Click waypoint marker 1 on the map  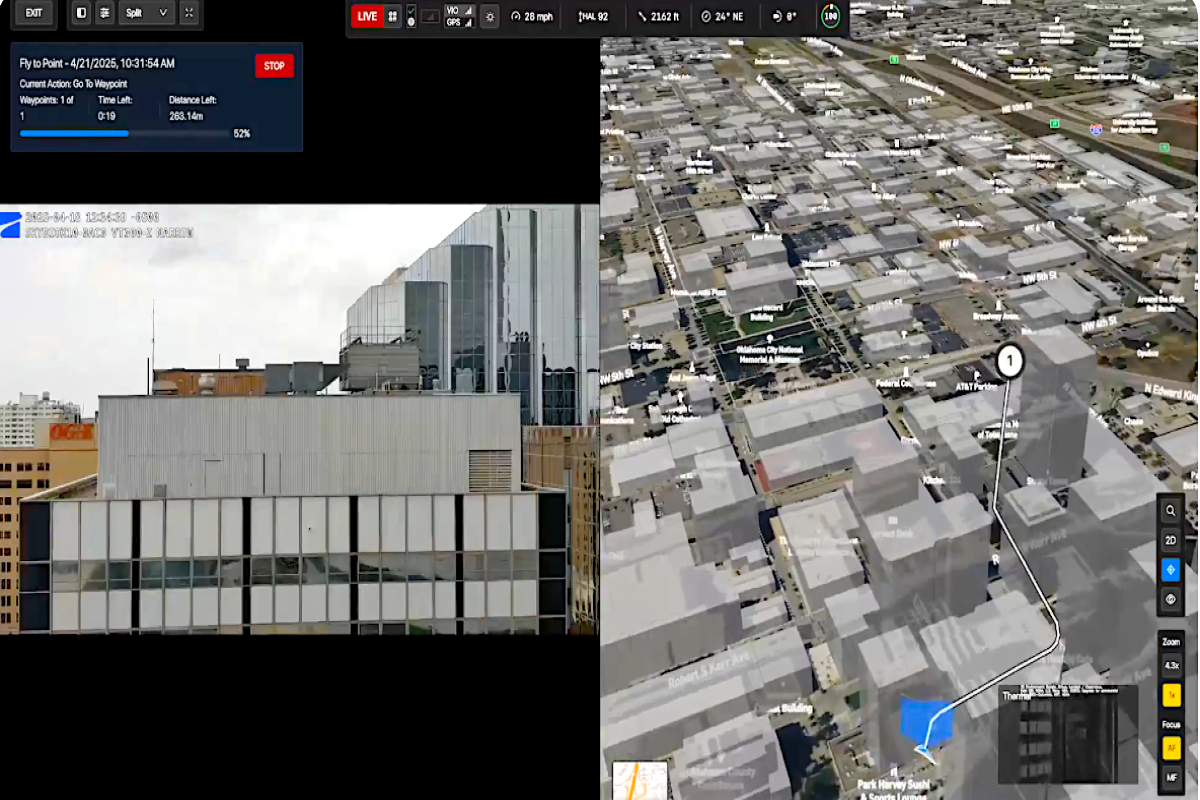click(1009, 361)
